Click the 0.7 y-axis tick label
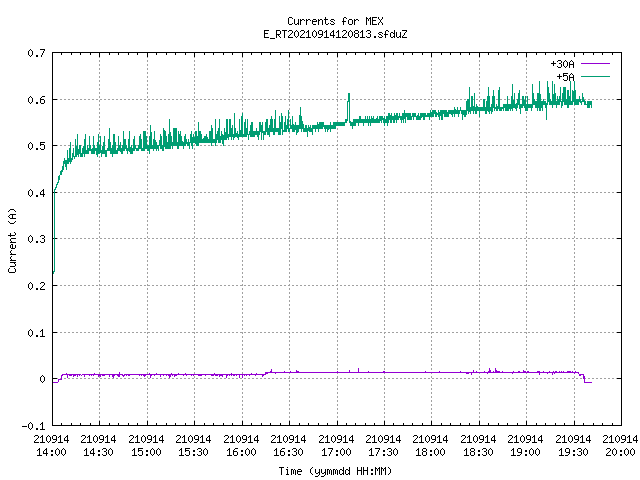Viewport: 640px width, 480px height. (36, 53)
